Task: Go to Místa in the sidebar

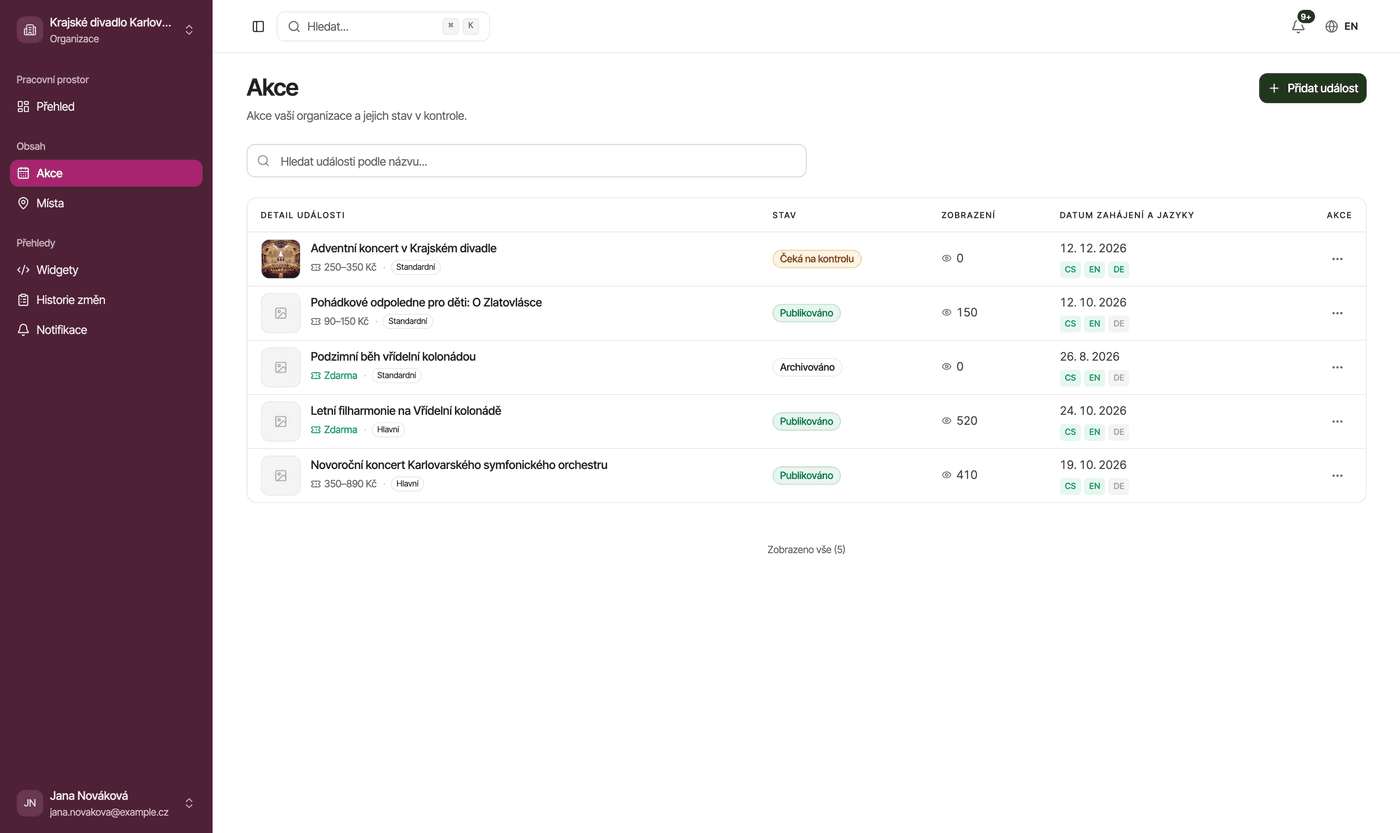Action: click(106, 203)
